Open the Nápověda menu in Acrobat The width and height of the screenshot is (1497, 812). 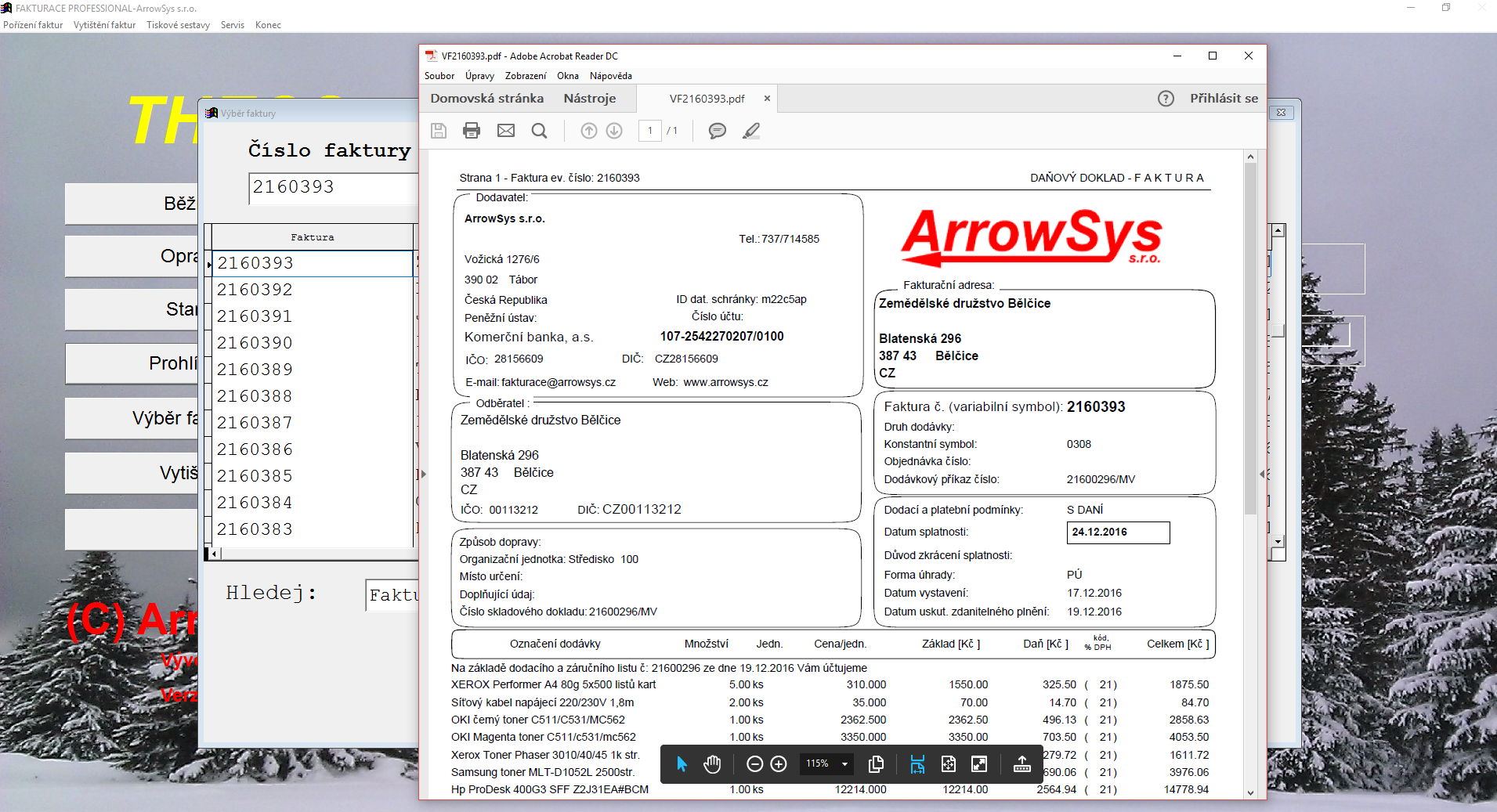click(611, 76)
